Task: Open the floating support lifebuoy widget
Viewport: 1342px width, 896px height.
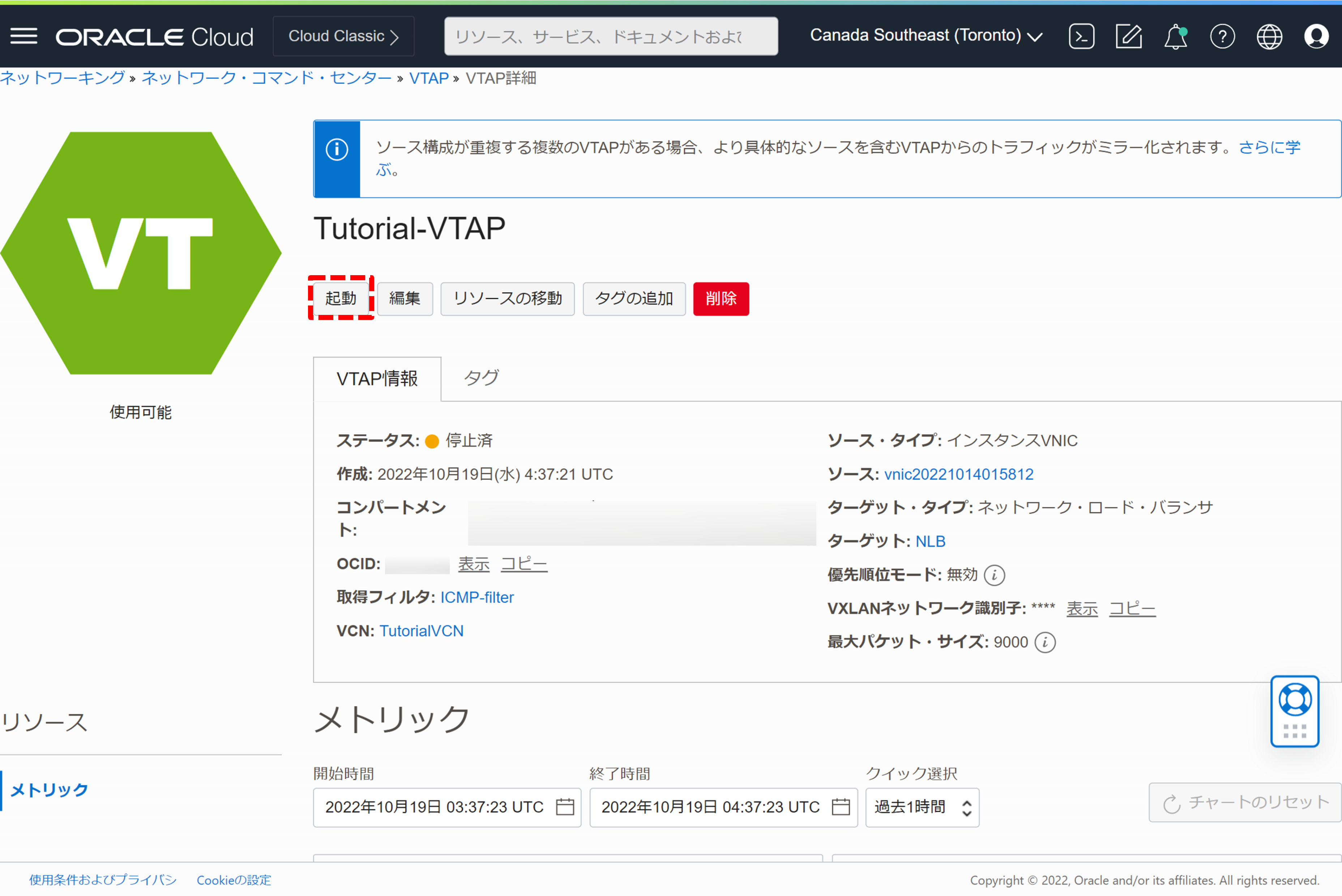Action: pos(1295,712)
